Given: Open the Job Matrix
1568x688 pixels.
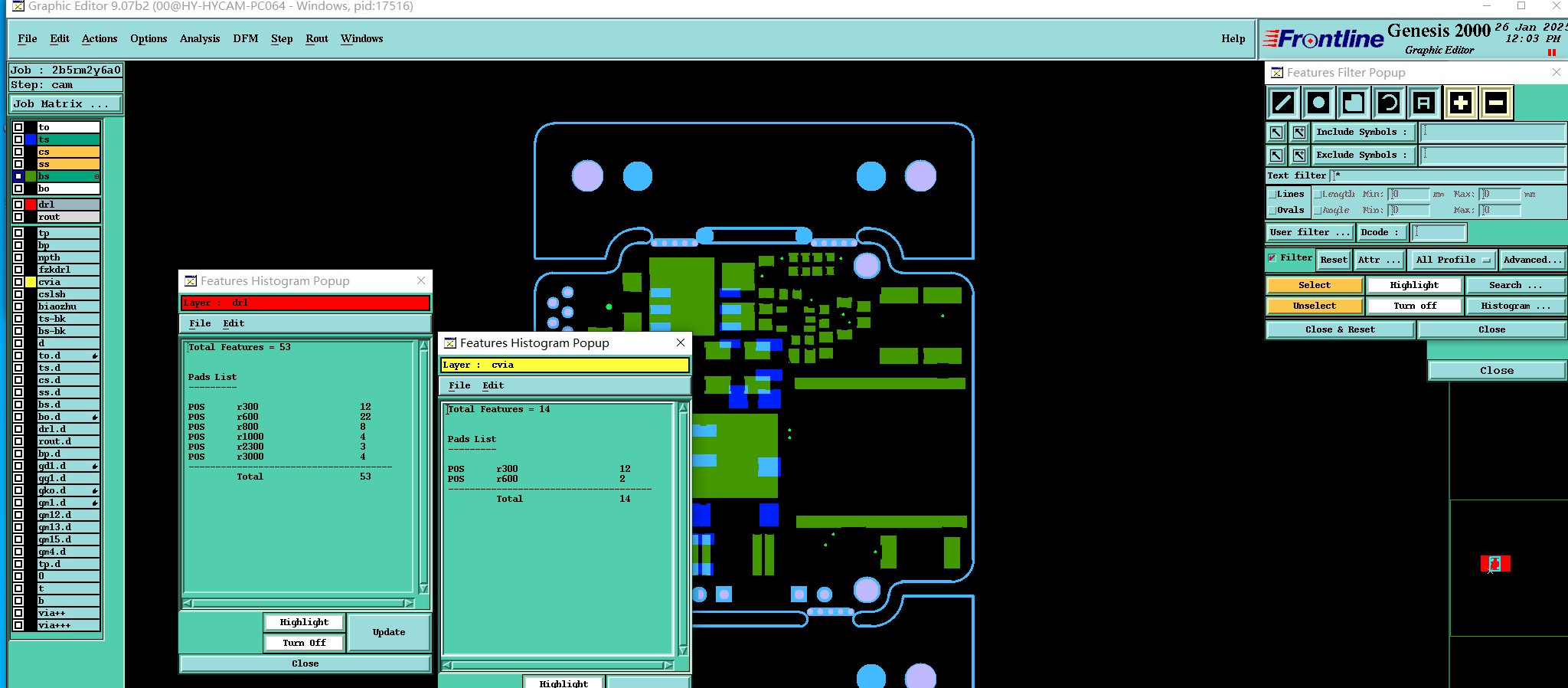Looking at the screenshot, I should coord(65,104).
